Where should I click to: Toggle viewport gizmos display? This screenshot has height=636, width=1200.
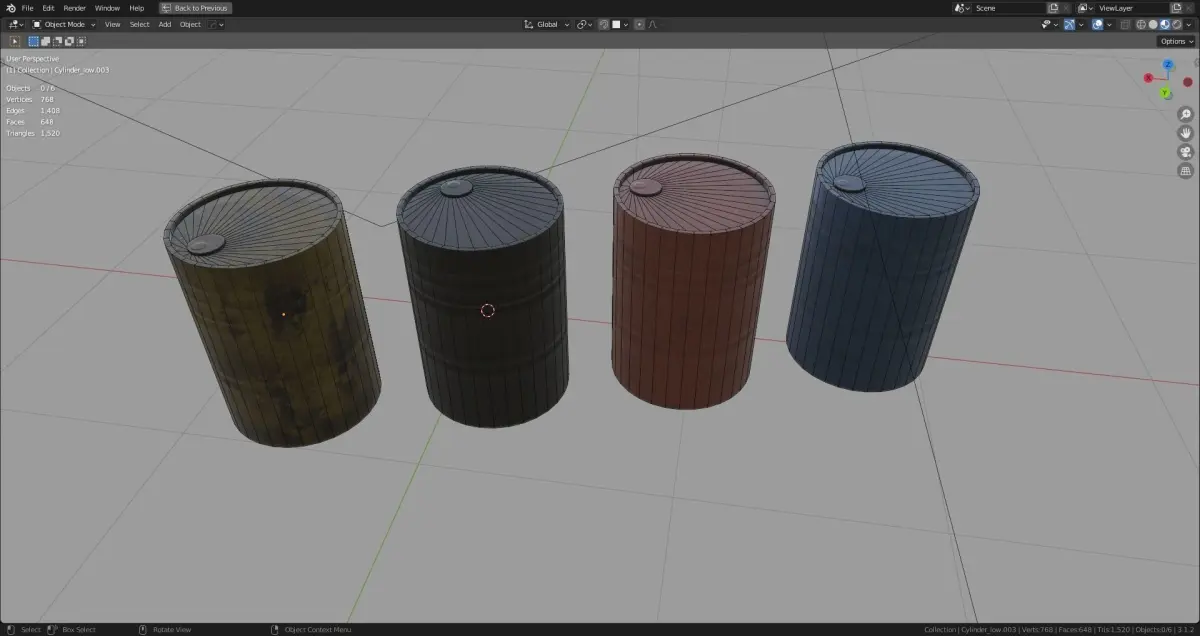[1069, 24]
